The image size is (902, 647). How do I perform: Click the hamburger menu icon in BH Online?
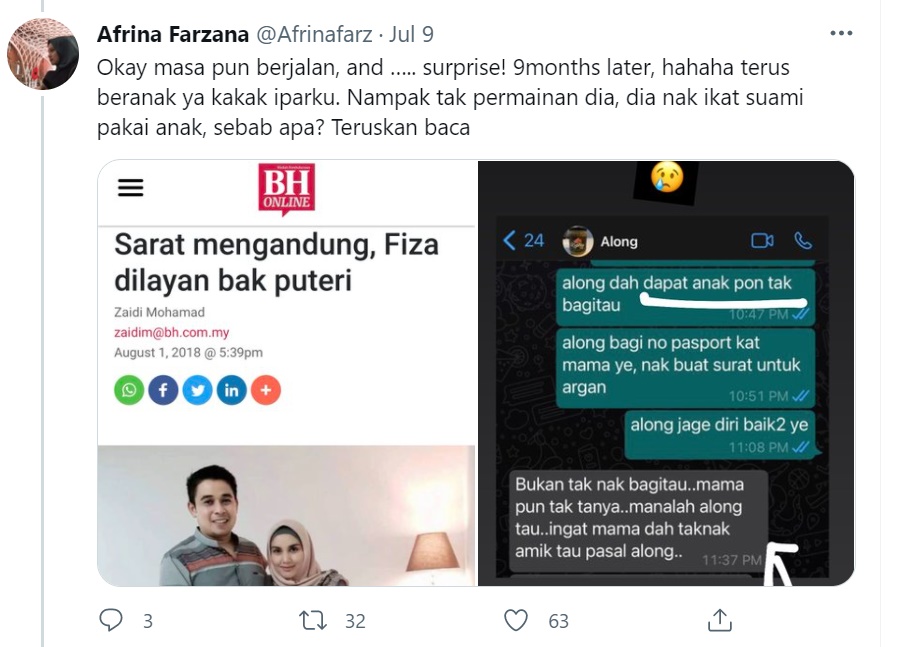[131, 187]
